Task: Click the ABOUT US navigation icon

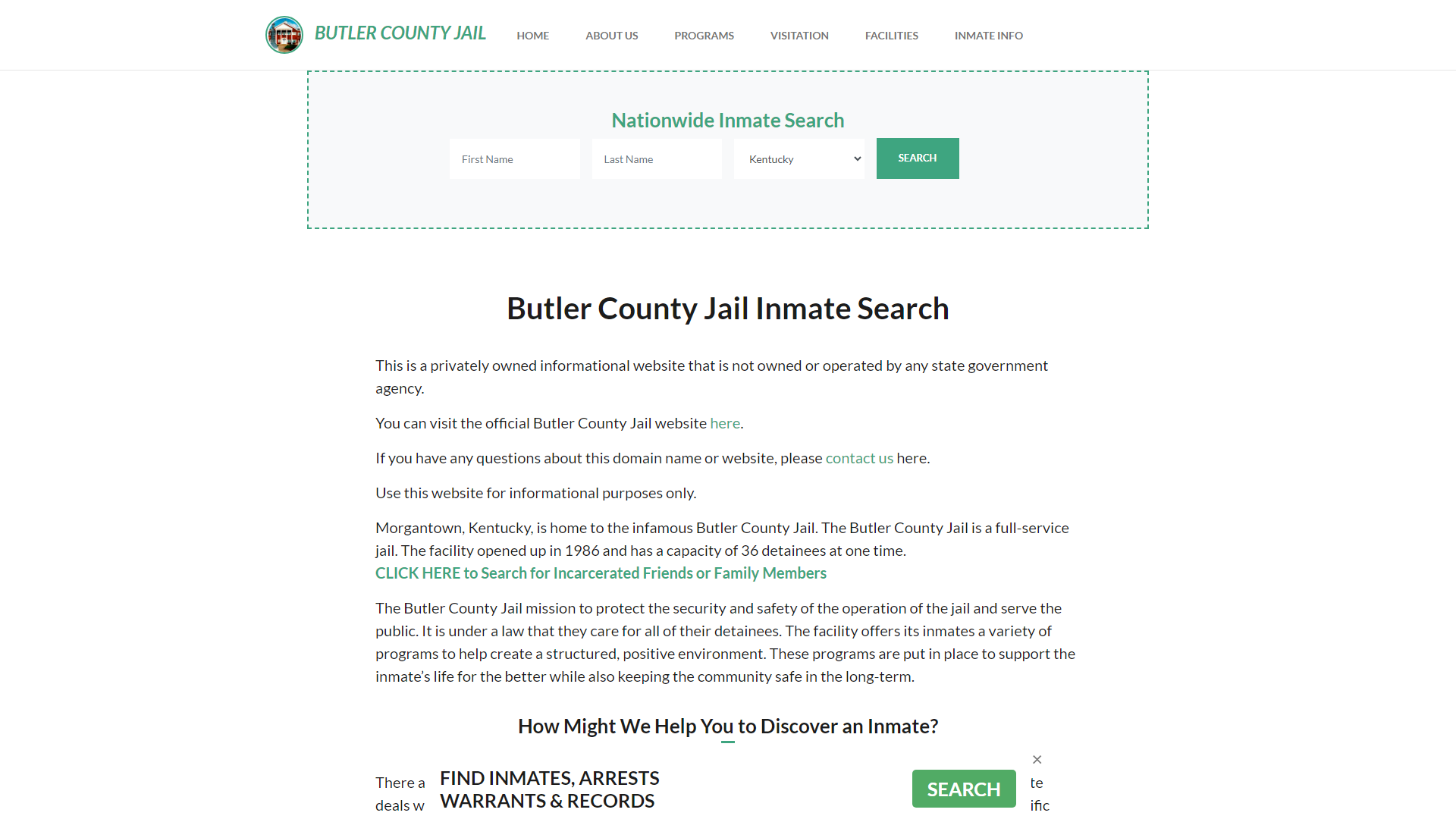Action: [612, 35]
